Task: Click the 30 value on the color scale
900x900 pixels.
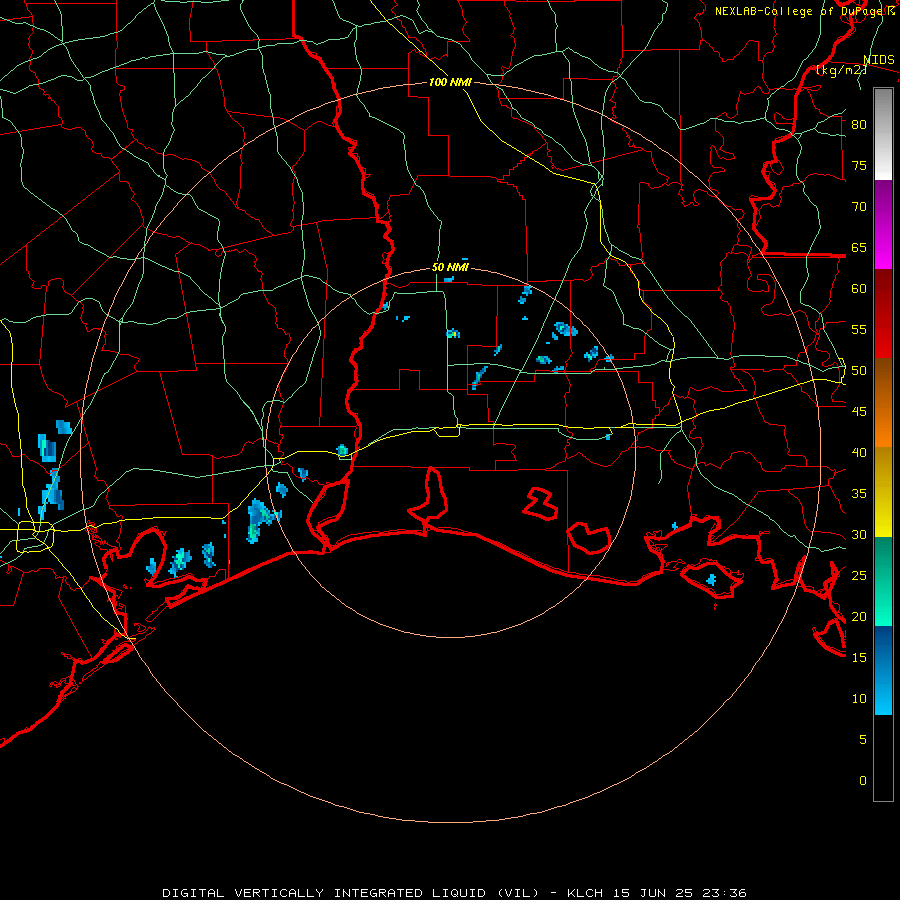Action: tap(859, 535)
